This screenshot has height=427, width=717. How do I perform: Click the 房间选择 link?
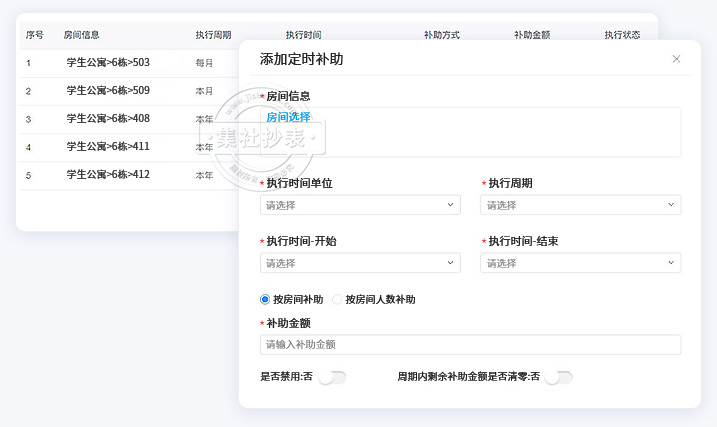[288, 117]
